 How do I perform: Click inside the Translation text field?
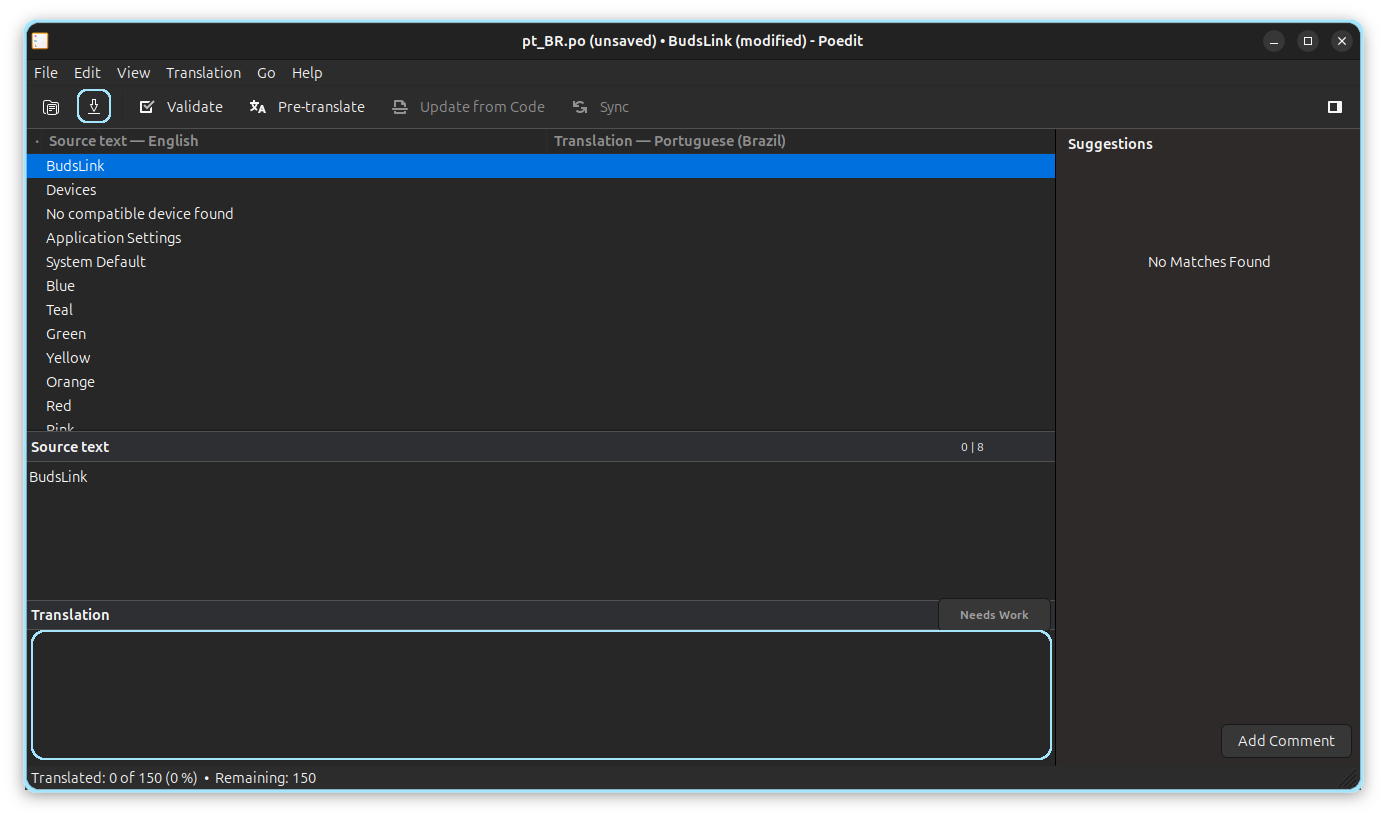(540, 694)
